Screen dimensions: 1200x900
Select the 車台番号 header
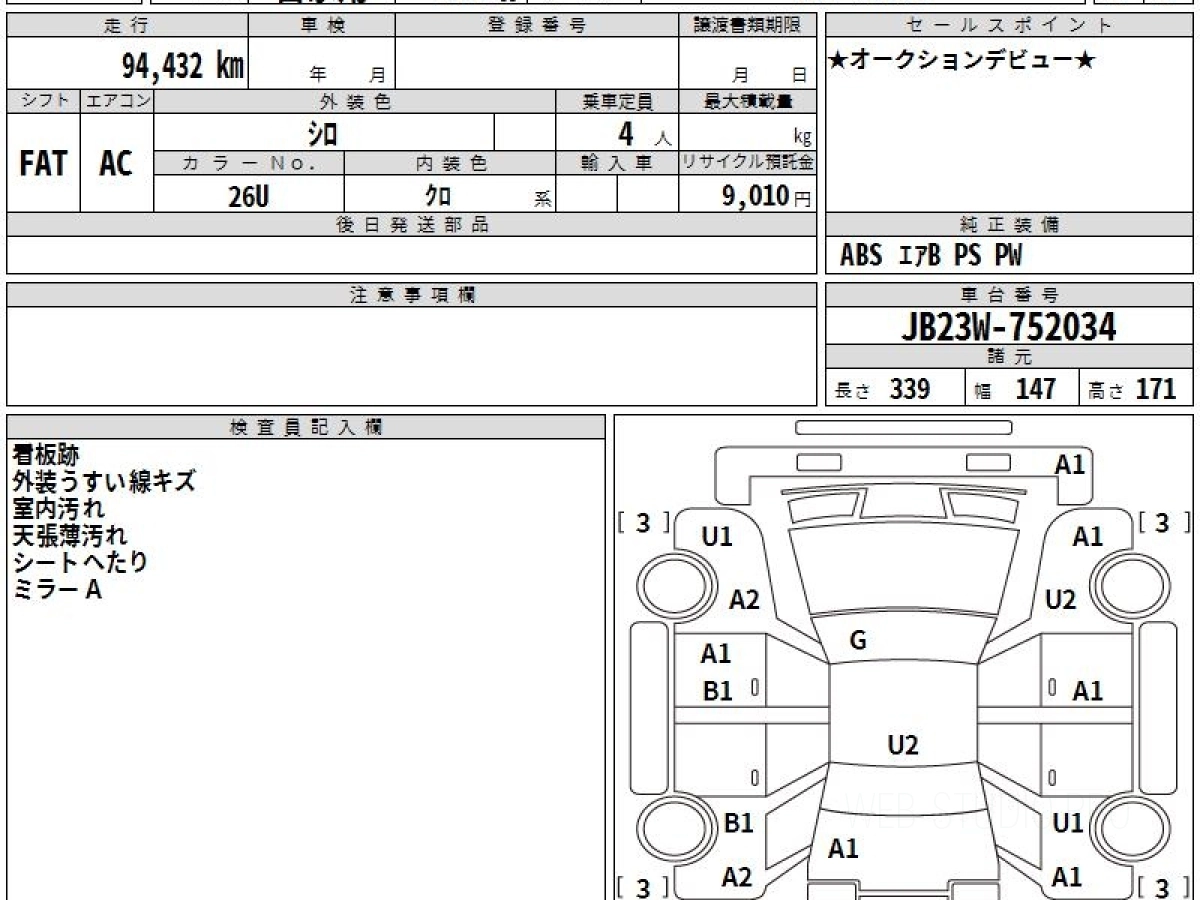(x=1010, y=295)
